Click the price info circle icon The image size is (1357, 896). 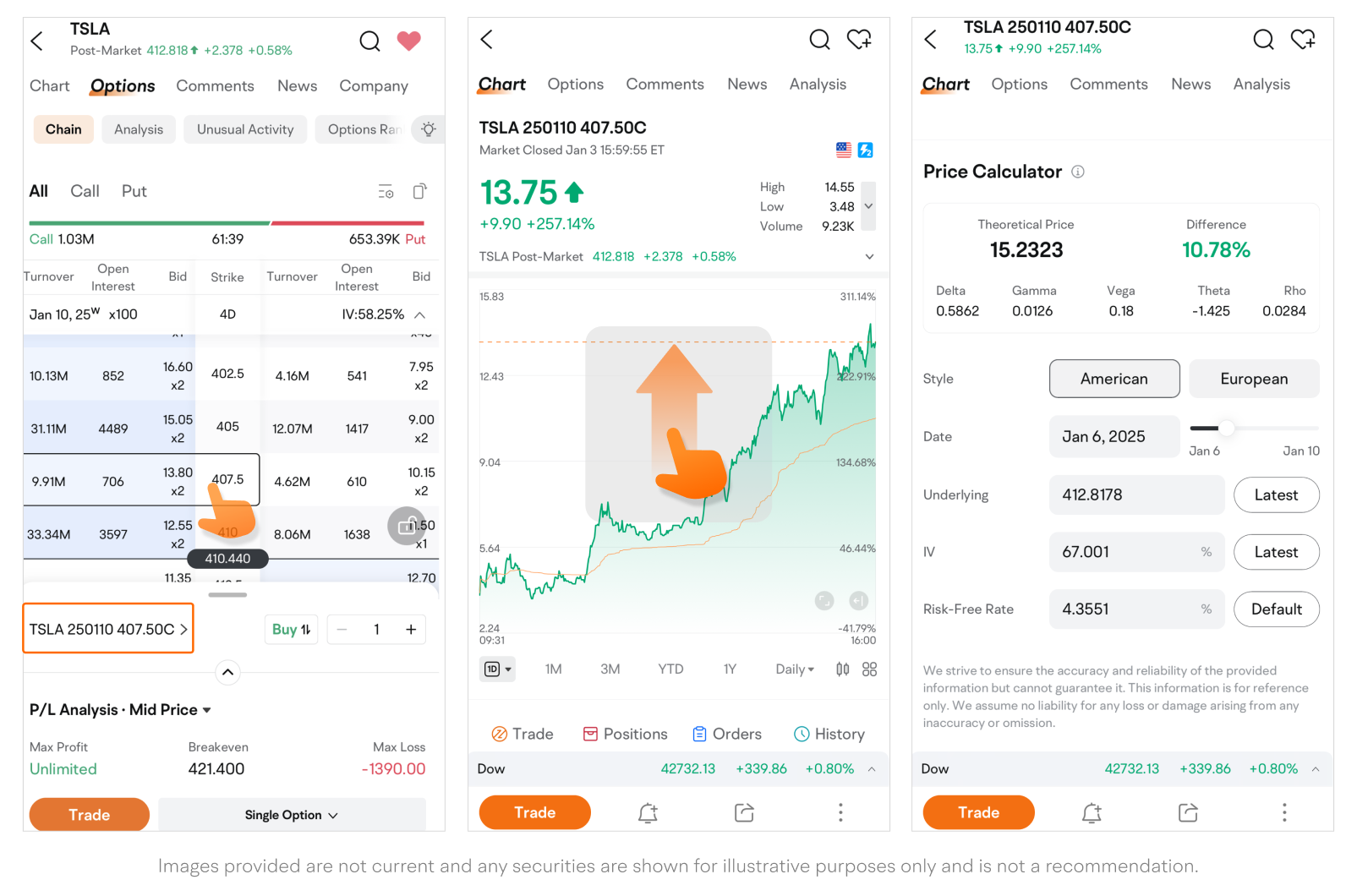[1078, 172]
